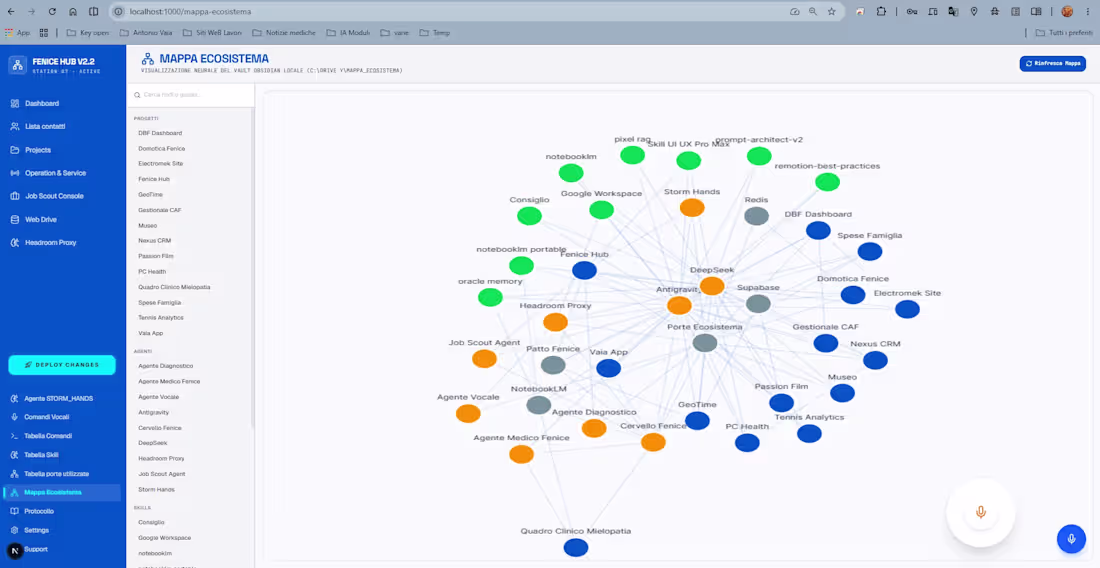Screen dimensions: 1100x568
Task: Click the Rinfresca Mappa button
Action: point(1052,63)
